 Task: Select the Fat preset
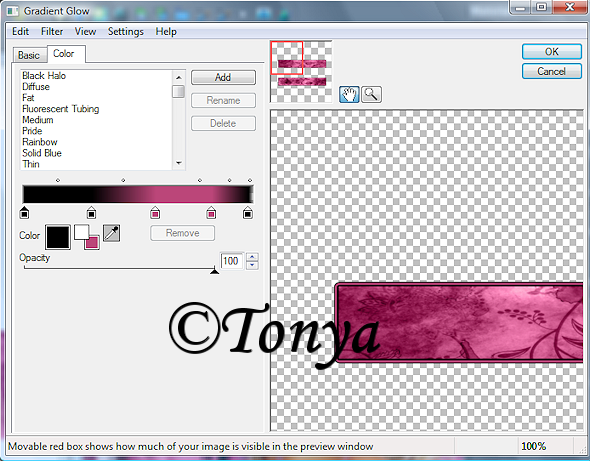point(28,98)
